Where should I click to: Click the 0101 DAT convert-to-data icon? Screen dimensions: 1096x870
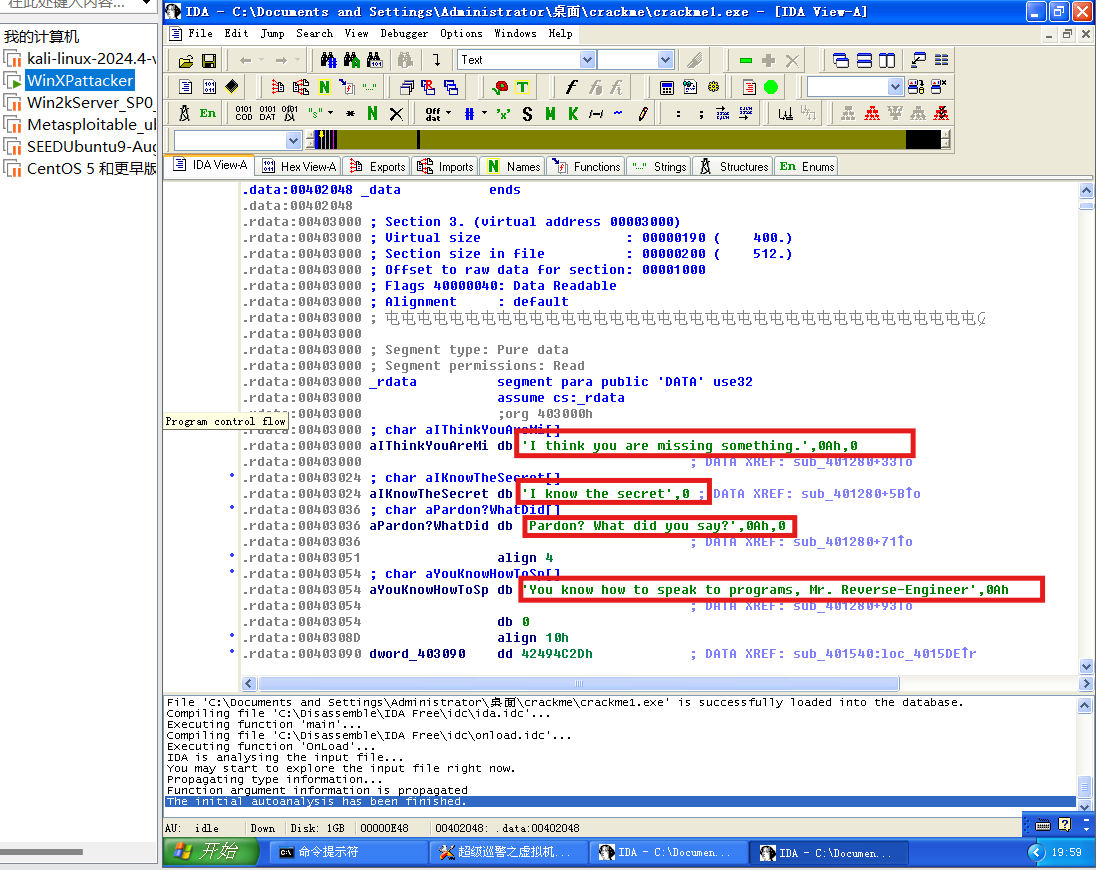267,113
